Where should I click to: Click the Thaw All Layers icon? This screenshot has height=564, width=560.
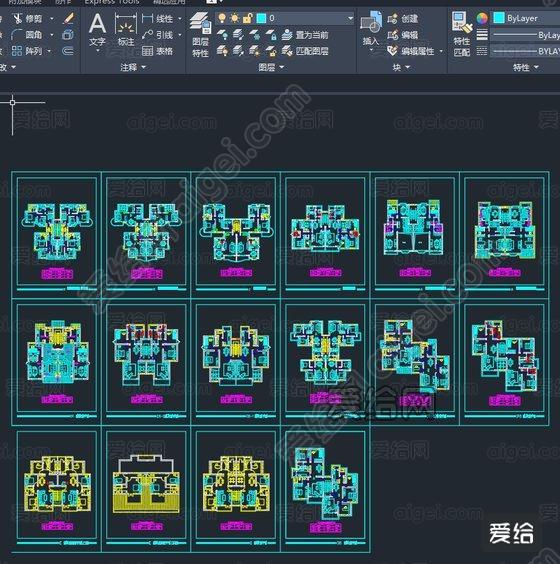coord(255,51)
